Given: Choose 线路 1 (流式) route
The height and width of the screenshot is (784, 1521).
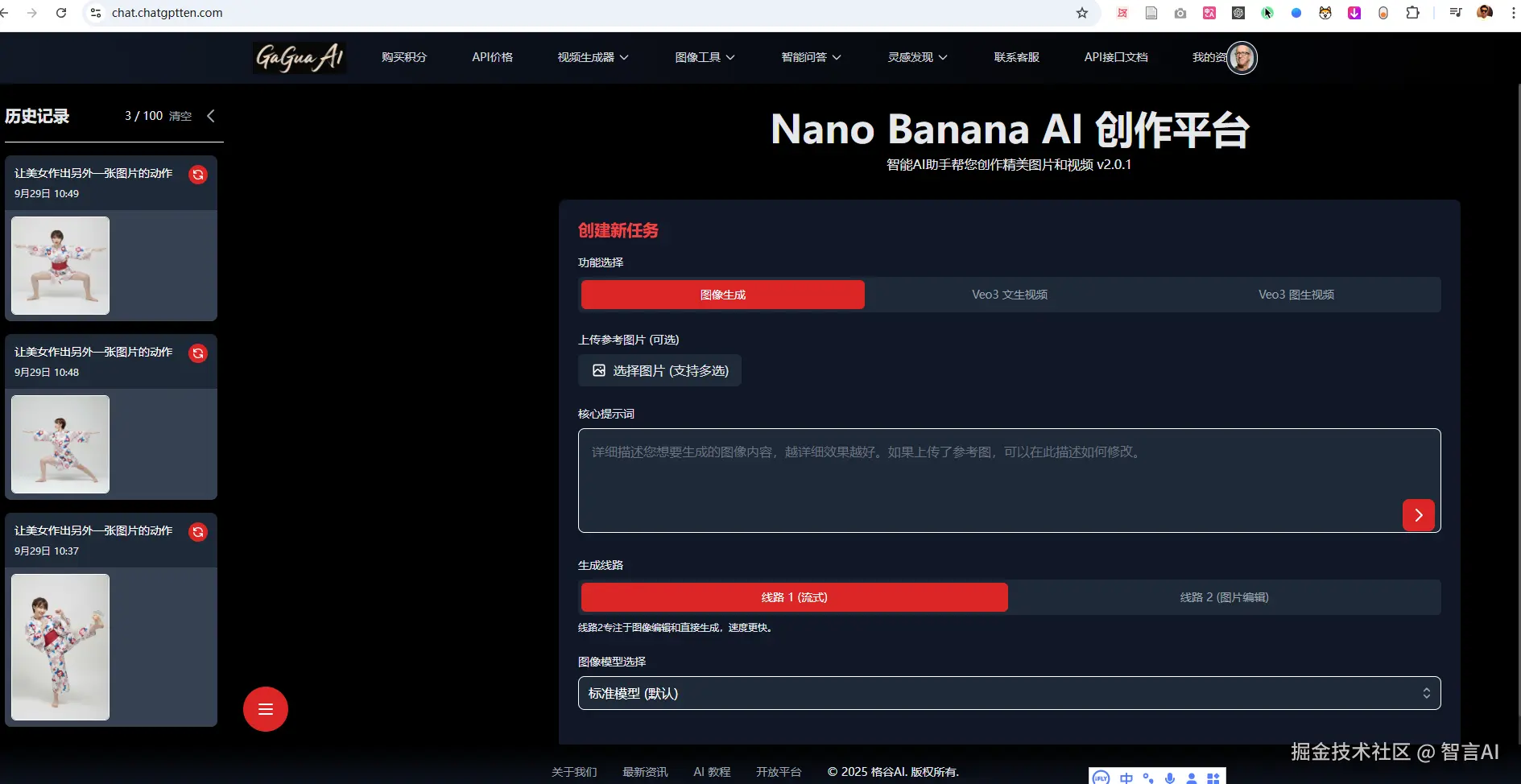Looking at the screenshot, I should (x=795, y=597).
